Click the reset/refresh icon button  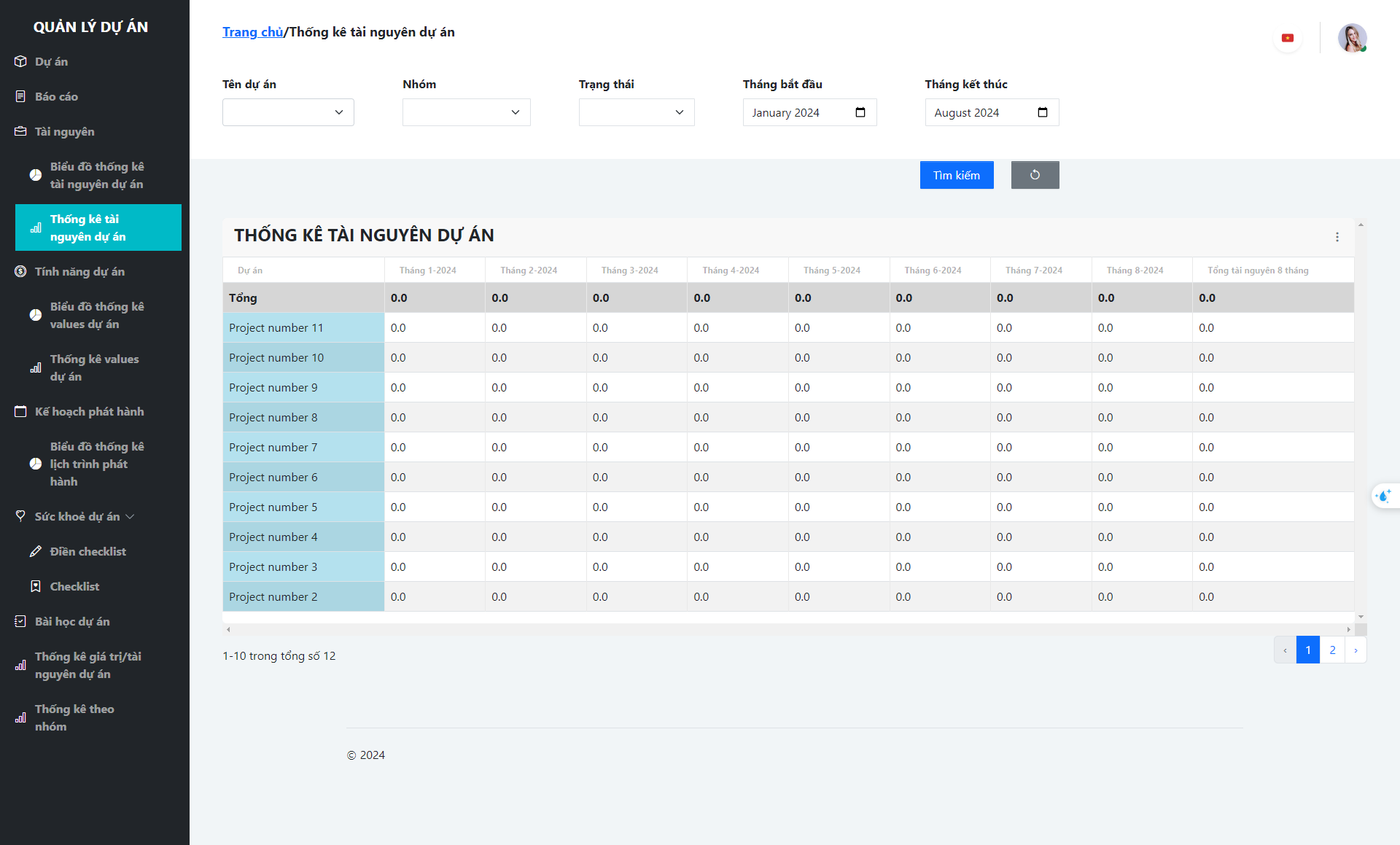click(1035, 175)
